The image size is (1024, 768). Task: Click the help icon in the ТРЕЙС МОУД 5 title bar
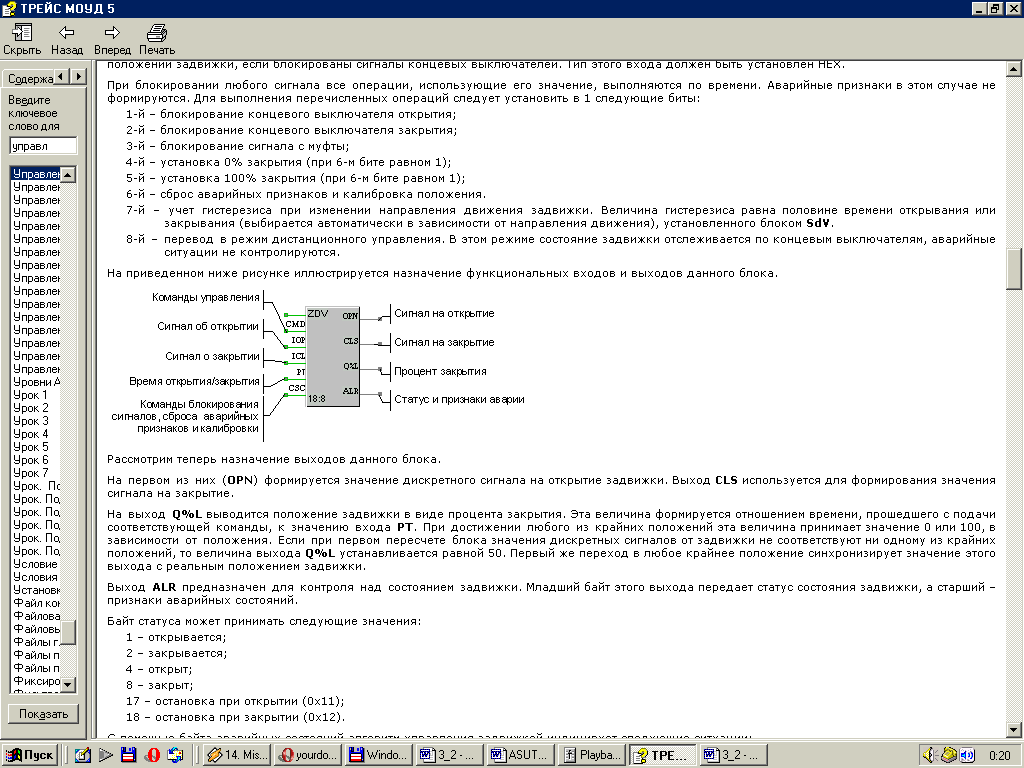click(x=9, y=8)
